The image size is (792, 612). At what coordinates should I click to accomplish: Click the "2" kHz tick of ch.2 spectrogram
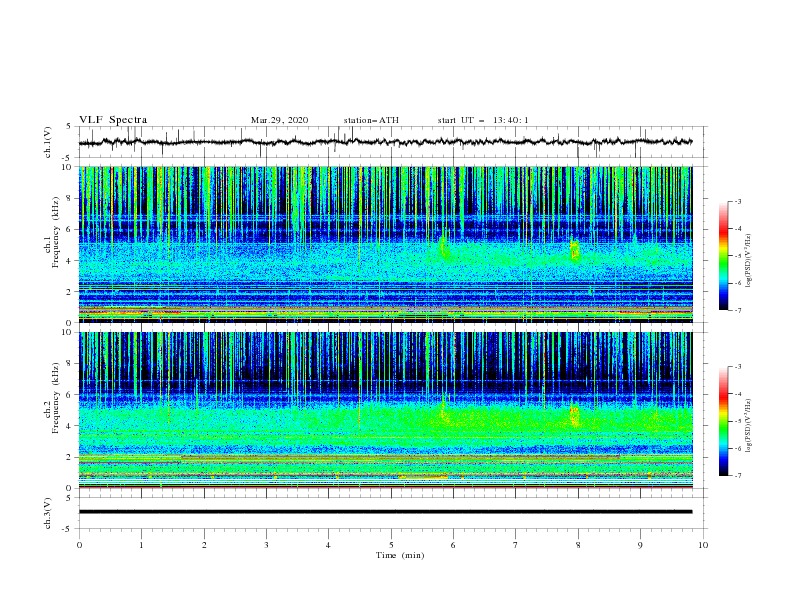tap(69, 457)
